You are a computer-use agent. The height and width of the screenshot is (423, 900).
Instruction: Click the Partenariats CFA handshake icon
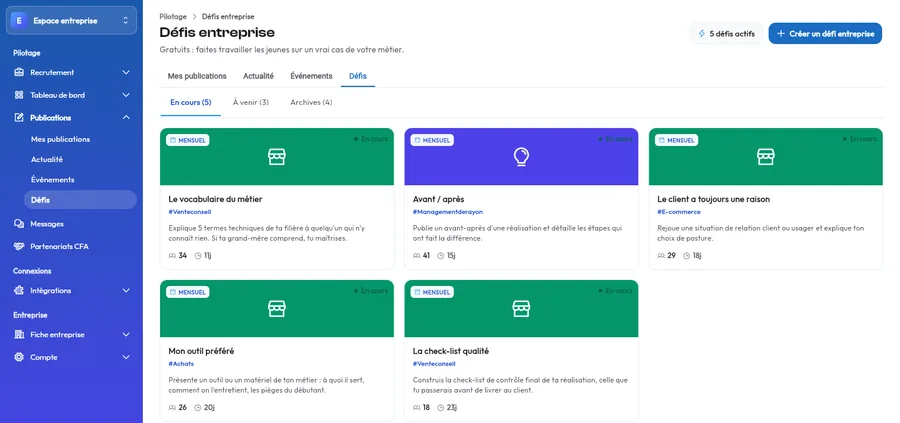19,246
